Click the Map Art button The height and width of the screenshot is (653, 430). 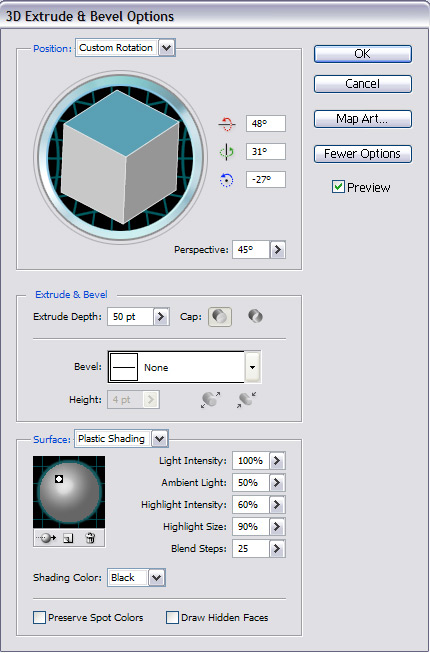coord(363,119)
